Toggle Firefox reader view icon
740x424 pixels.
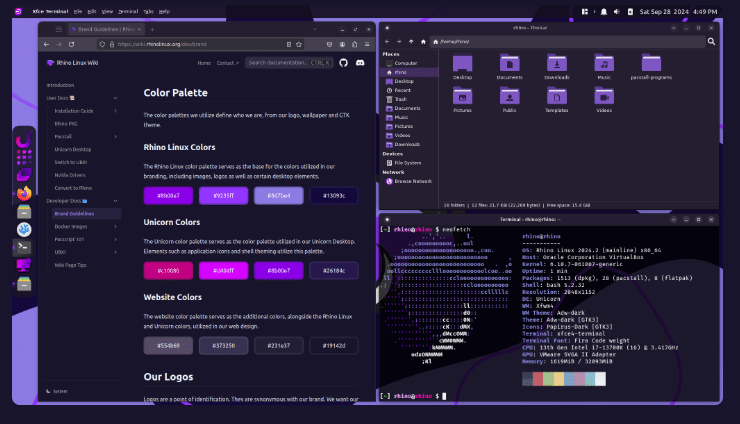(289, 44)
